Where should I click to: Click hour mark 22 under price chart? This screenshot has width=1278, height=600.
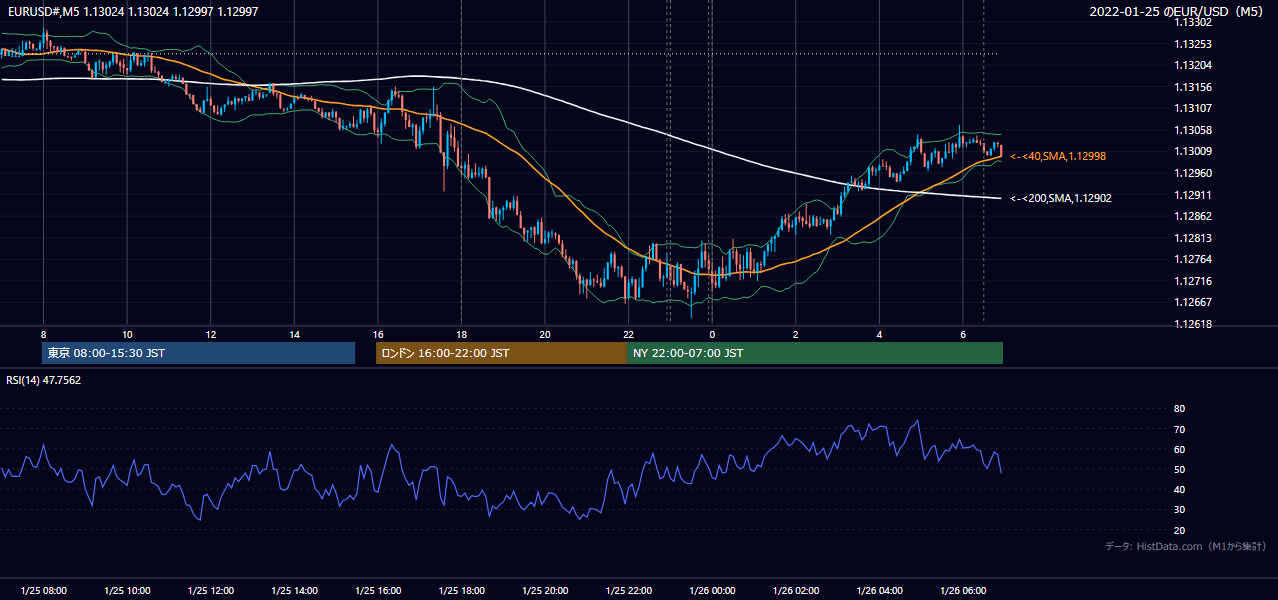[x=628, y=334]
